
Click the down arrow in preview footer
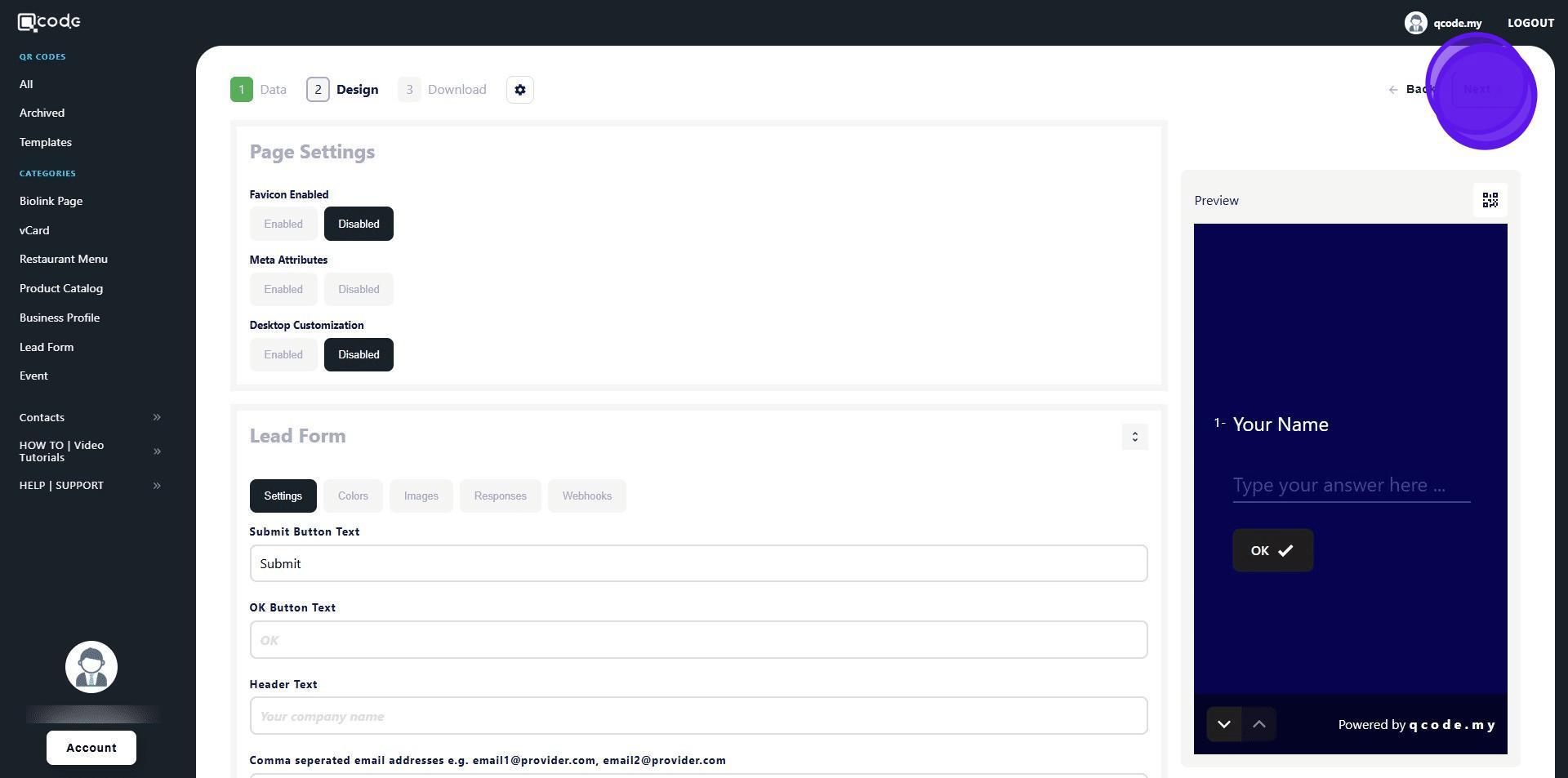[x=1223, y=725]
